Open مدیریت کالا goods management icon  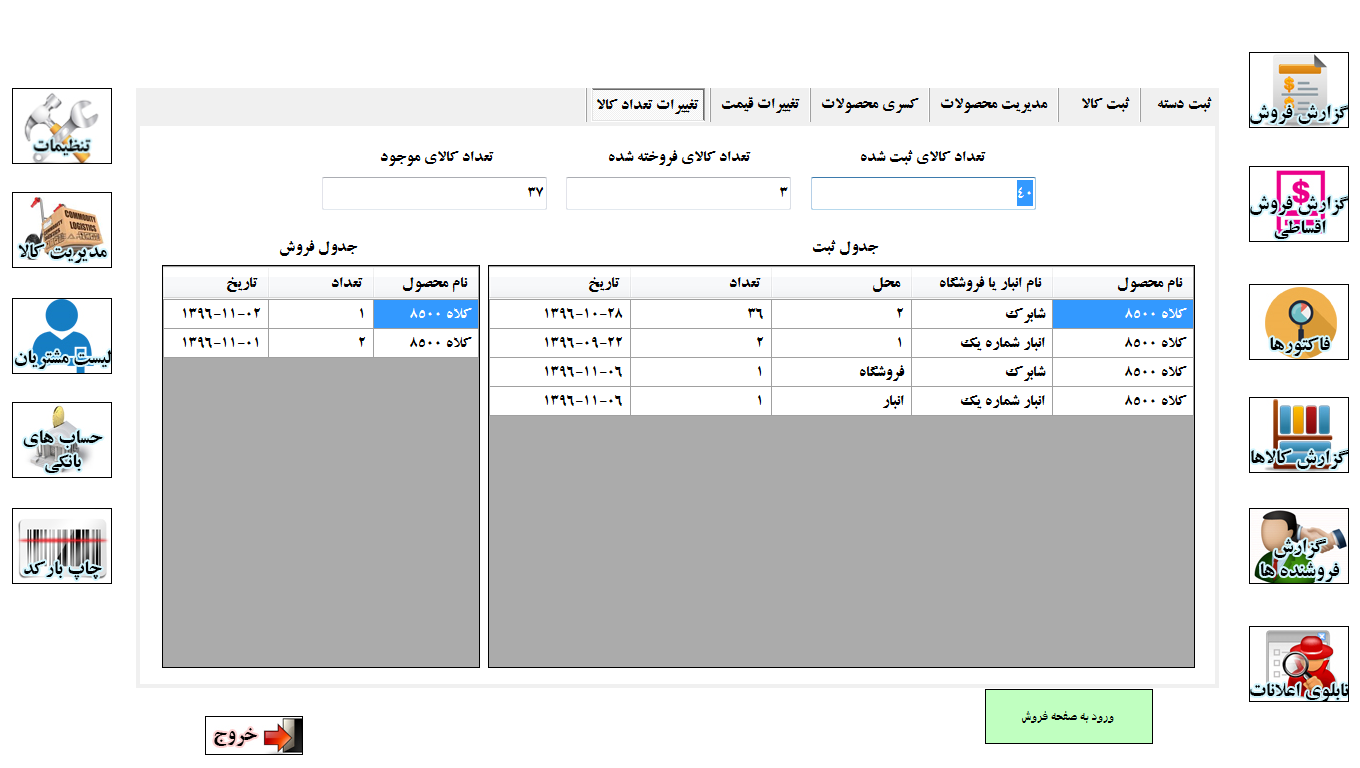pyautogui.click(x=62, y=230)
